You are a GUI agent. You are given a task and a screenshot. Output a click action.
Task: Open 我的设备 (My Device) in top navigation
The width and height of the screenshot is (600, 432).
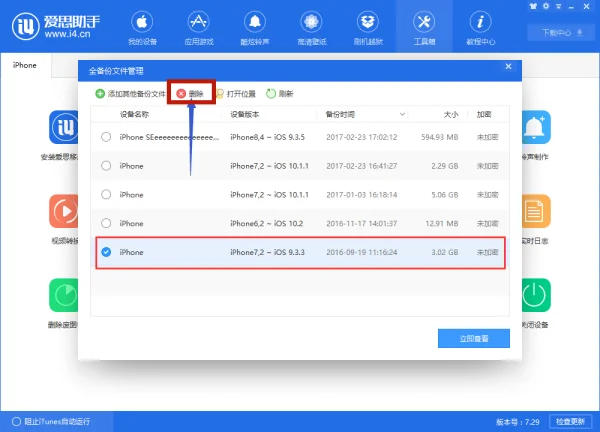[x=142, y=28]
